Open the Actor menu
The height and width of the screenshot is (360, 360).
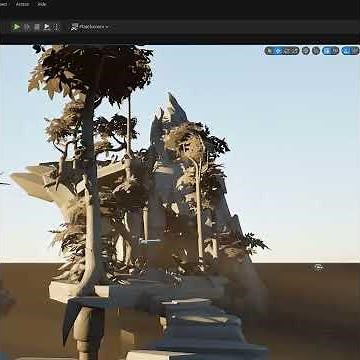point(23,4)
